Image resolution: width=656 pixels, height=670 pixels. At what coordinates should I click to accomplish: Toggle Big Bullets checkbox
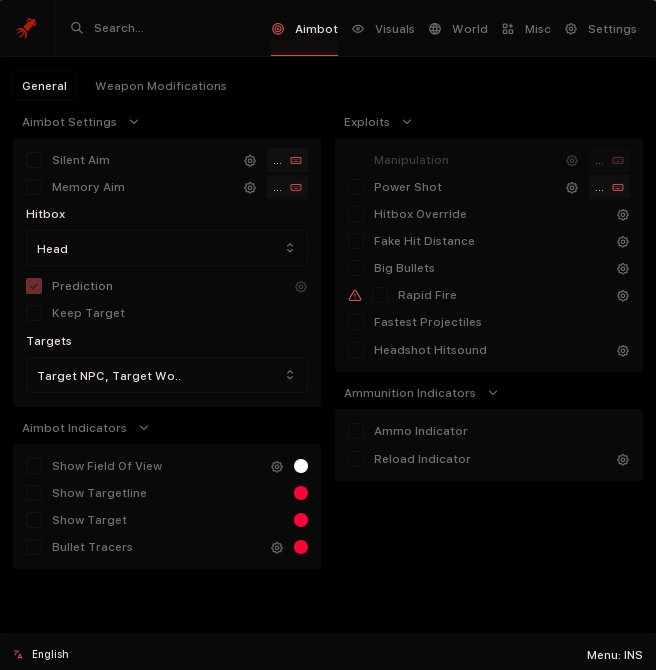coord(356,268)
